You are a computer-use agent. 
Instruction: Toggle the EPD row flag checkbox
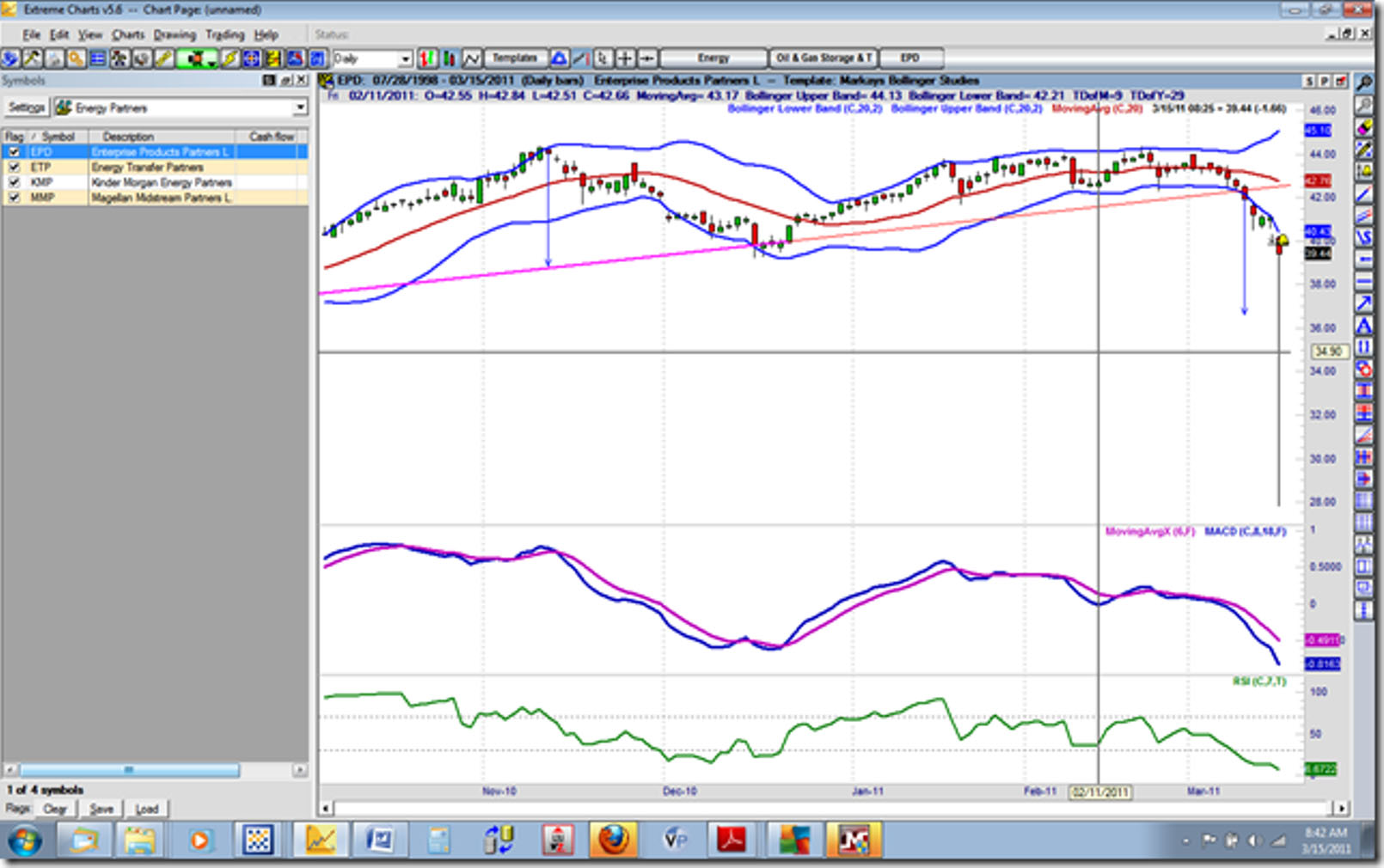(14, 152)
